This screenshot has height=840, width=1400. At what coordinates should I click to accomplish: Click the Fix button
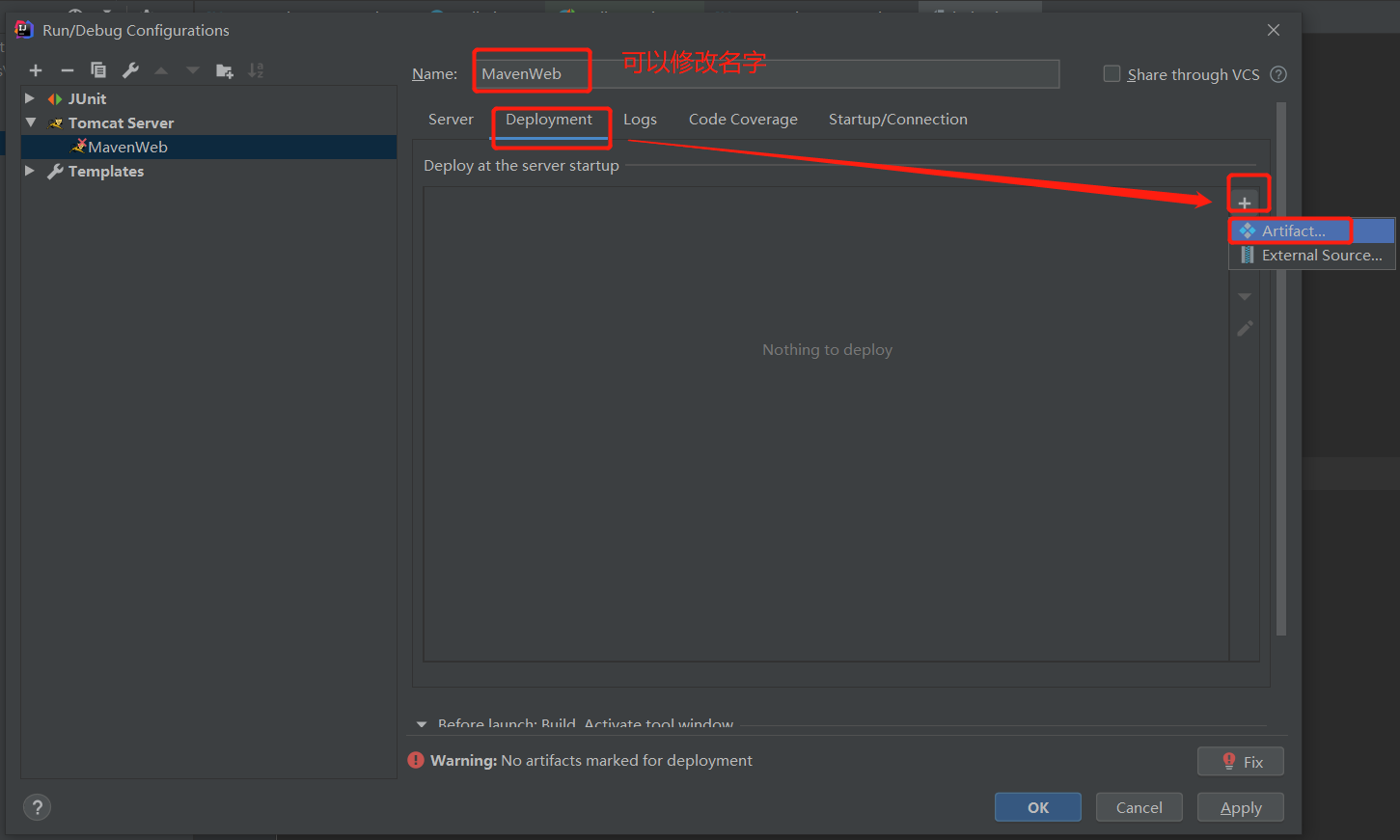point(1241,761)
